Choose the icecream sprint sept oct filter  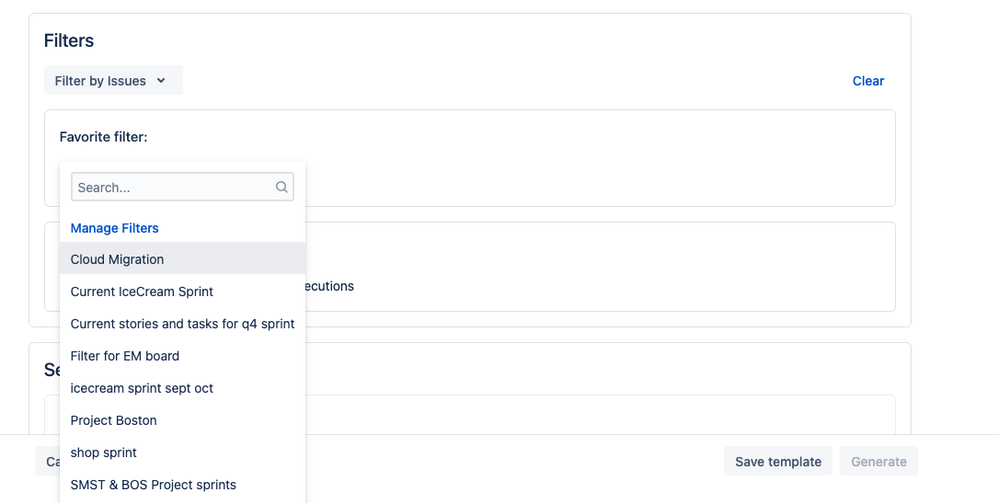point(141,388)
